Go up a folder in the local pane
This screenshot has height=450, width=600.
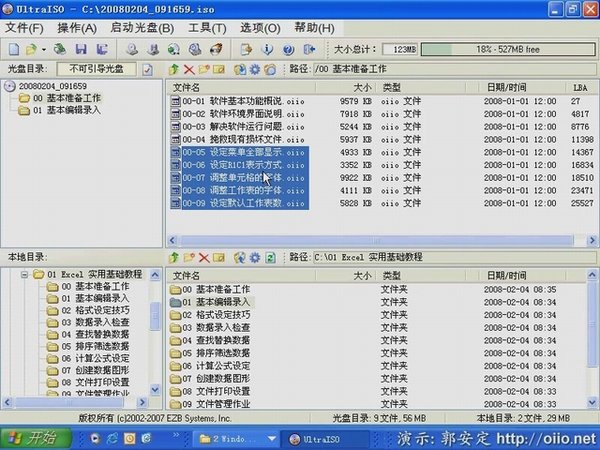coord(174,258)
